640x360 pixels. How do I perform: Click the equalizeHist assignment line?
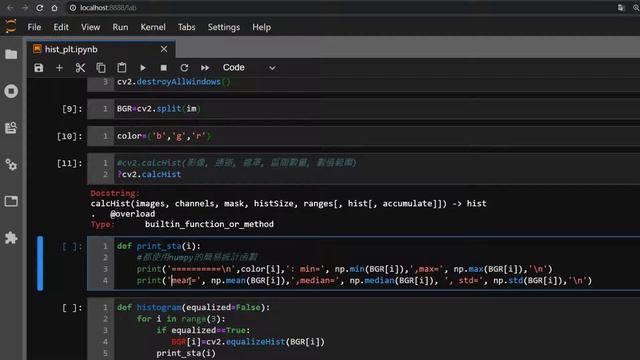(x=248, y=342)
